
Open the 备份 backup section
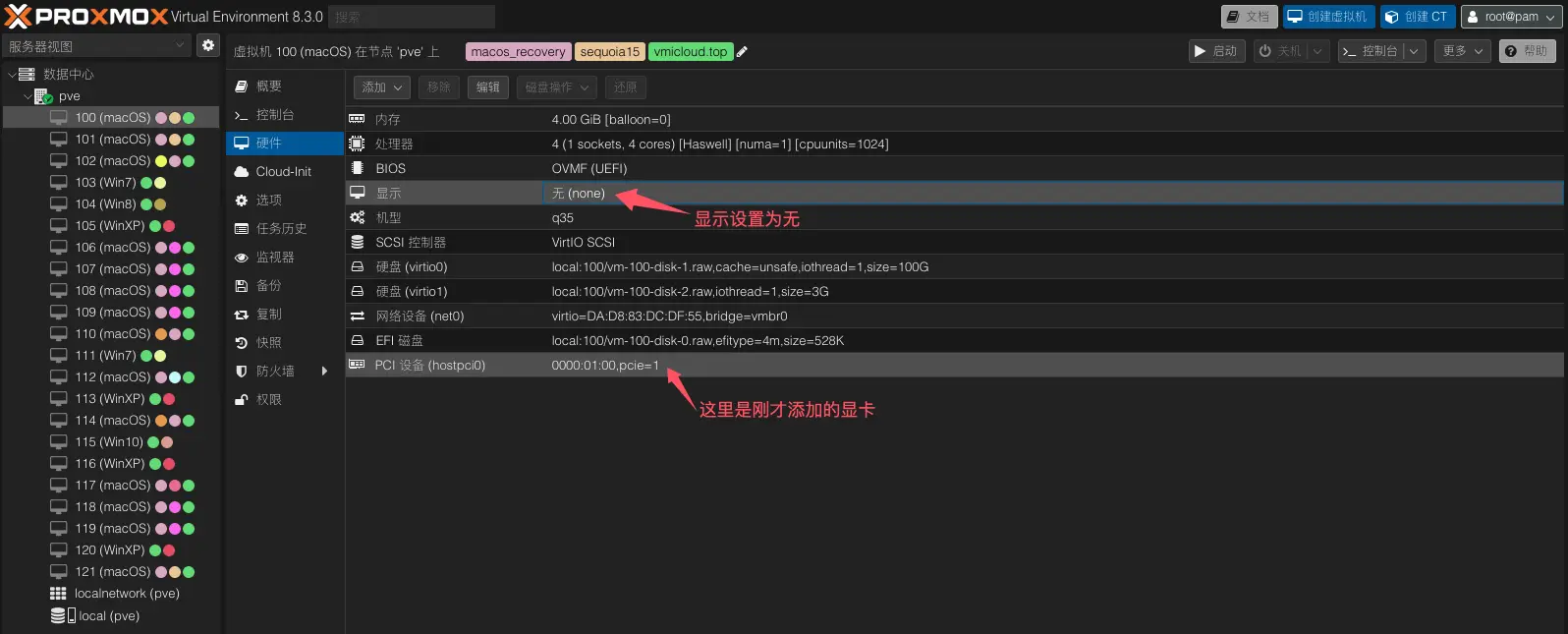[x=285, y=285]
